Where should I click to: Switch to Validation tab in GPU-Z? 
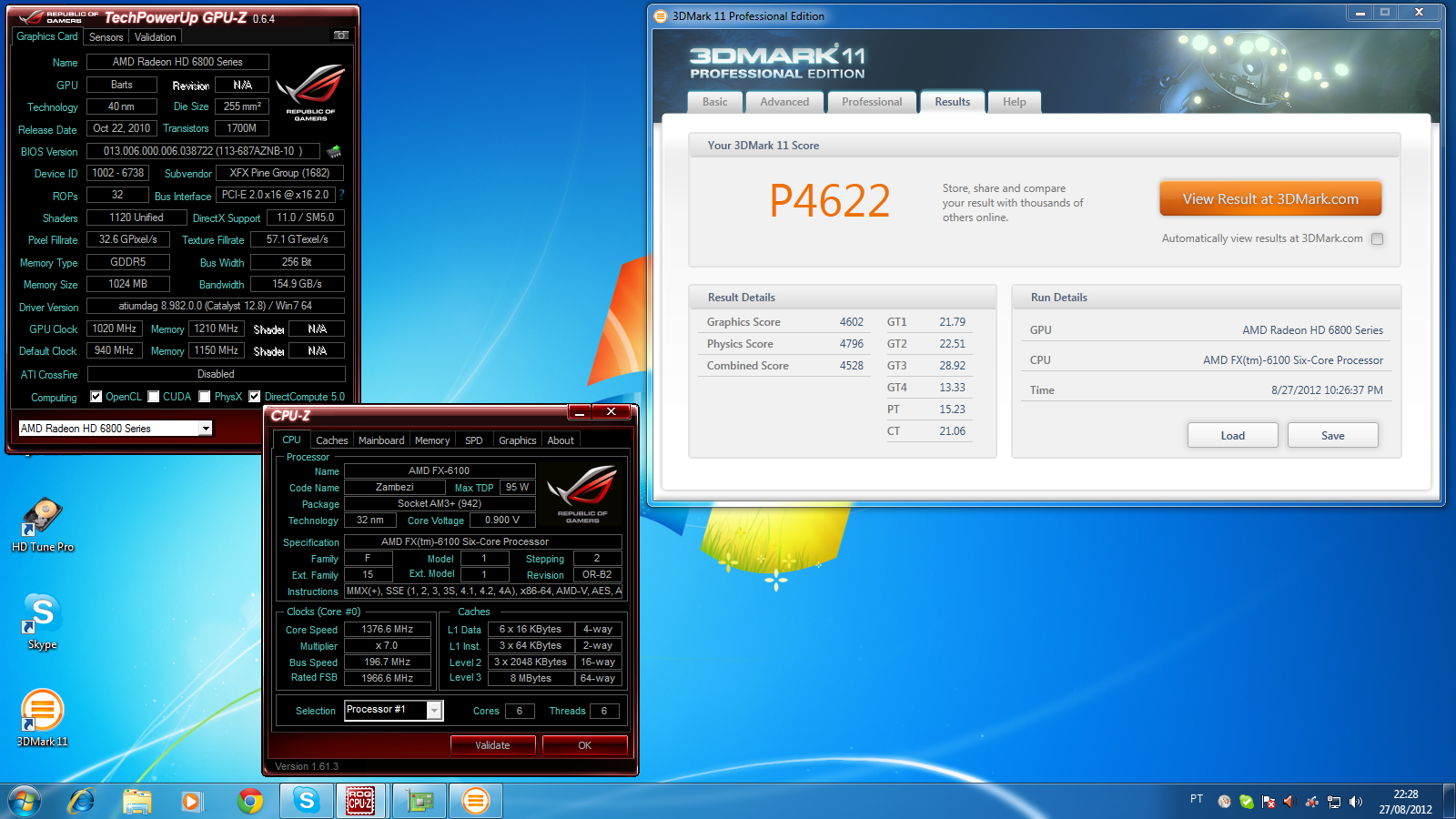pos(156,37)
